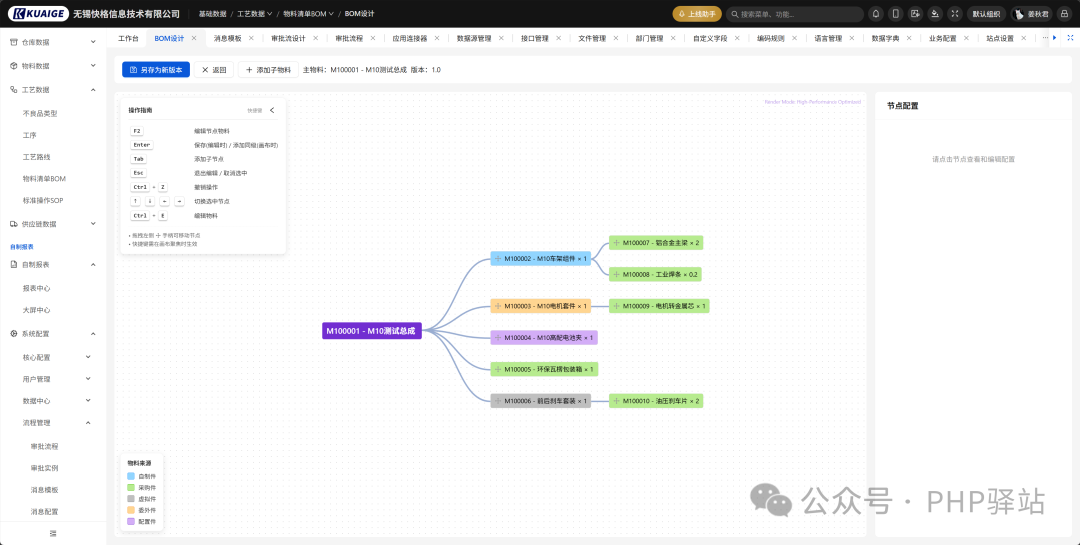Open the 姜秋君 user menu

[x=1032, y=14]
